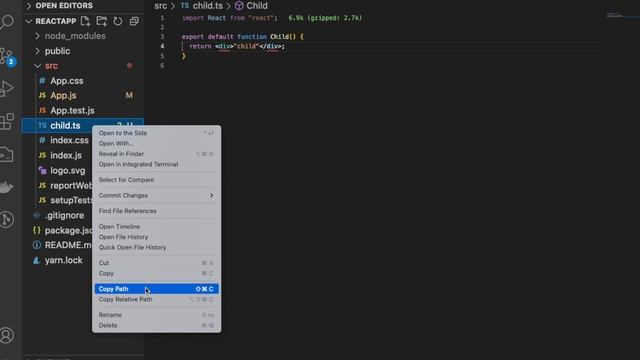Screen dimensions: 640x360
Task: Open the Search view in activity bar
Action: 7,22
